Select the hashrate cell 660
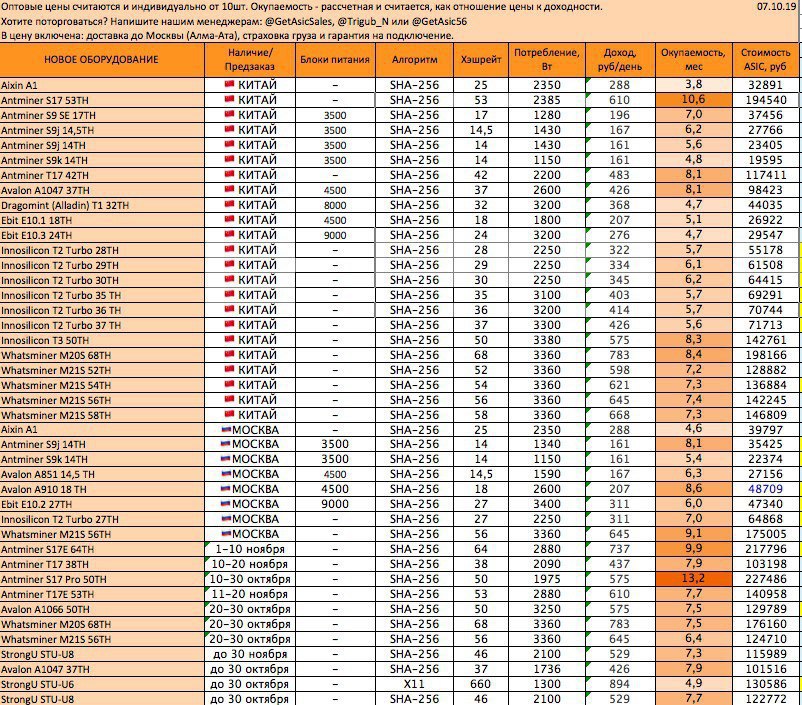 coord(481,684)
